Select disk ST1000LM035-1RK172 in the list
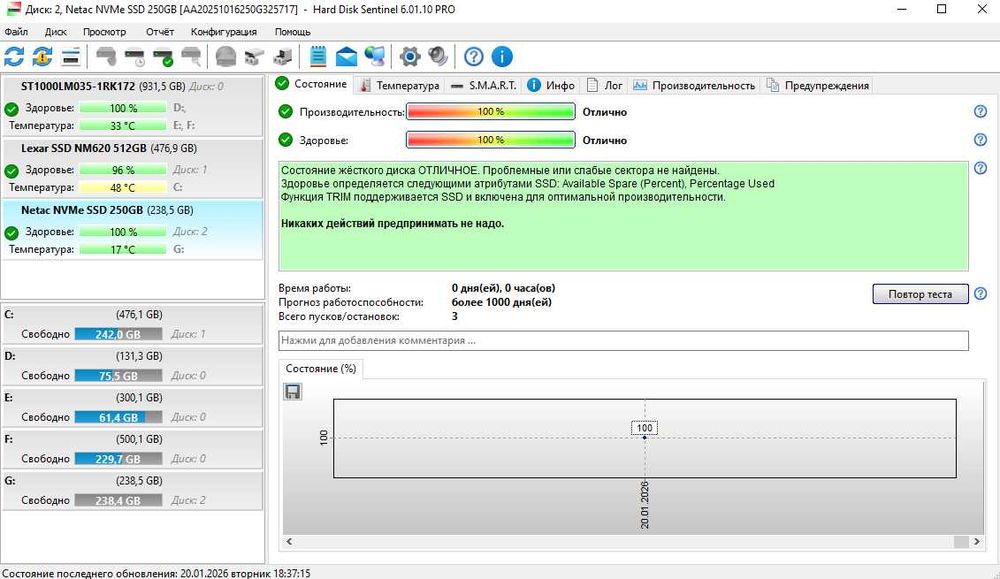Screen dimensions: 1000x579 pyautogui.click(x=133, y=105)
